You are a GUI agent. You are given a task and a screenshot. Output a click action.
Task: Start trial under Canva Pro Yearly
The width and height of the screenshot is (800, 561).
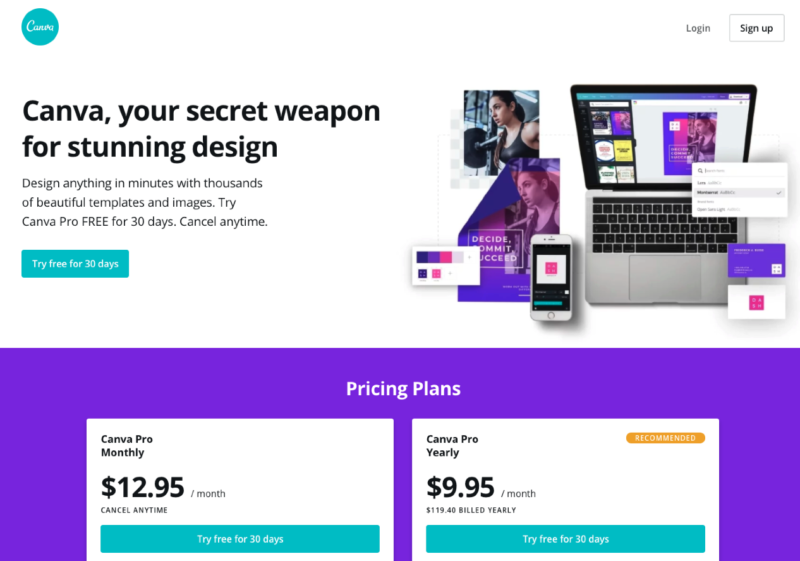click(x=565, y=539)
